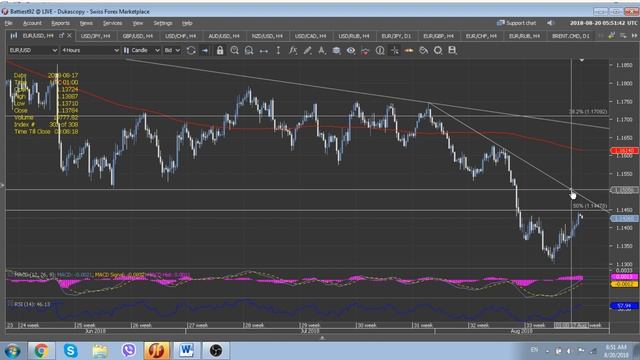The height and width of the screenshot is (360, 640).
Task: Click the layers stack toolbar icon
Action: click(336, 50)
